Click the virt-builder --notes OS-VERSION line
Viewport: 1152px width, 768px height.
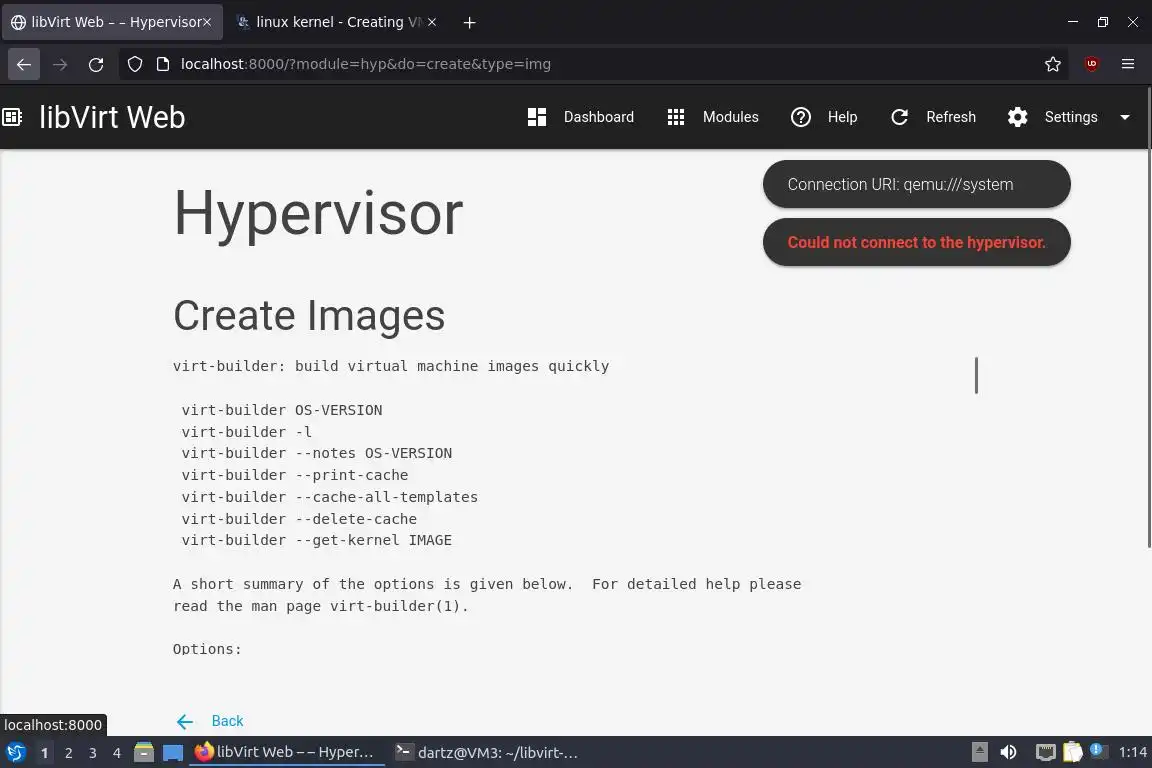317,453
